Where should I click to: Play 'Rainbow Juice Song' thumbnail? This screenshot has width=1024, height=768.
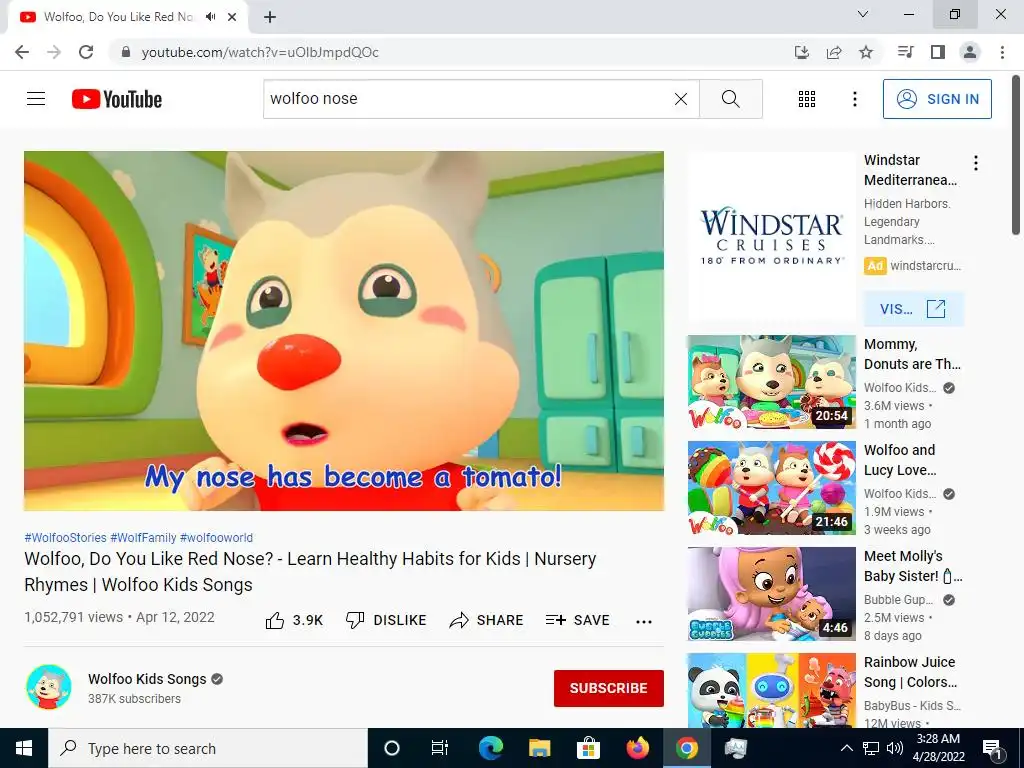(x=771, y=690)
